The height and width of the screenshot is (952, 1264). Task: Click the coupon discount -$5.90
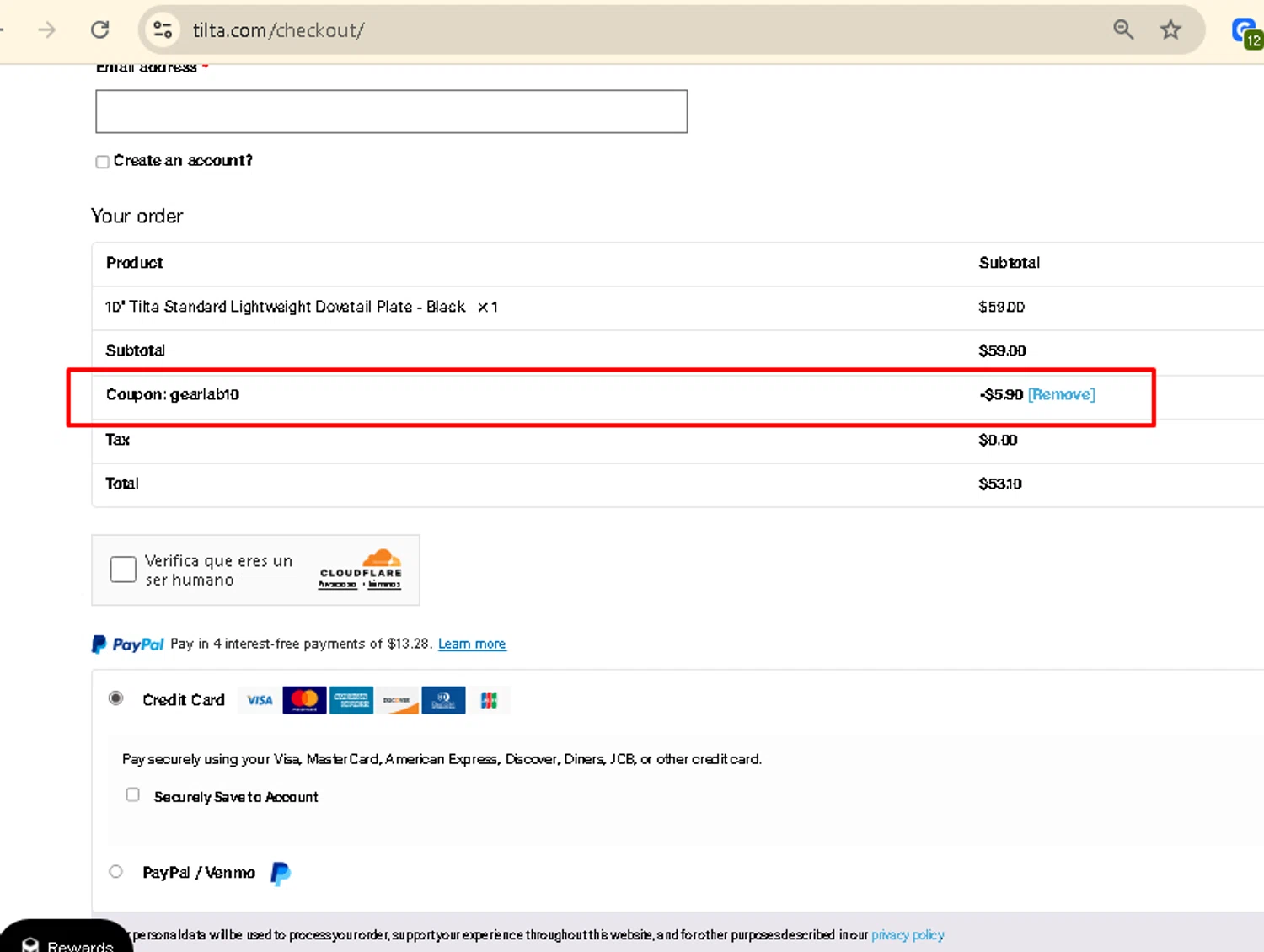click(x=1001, y=394)
